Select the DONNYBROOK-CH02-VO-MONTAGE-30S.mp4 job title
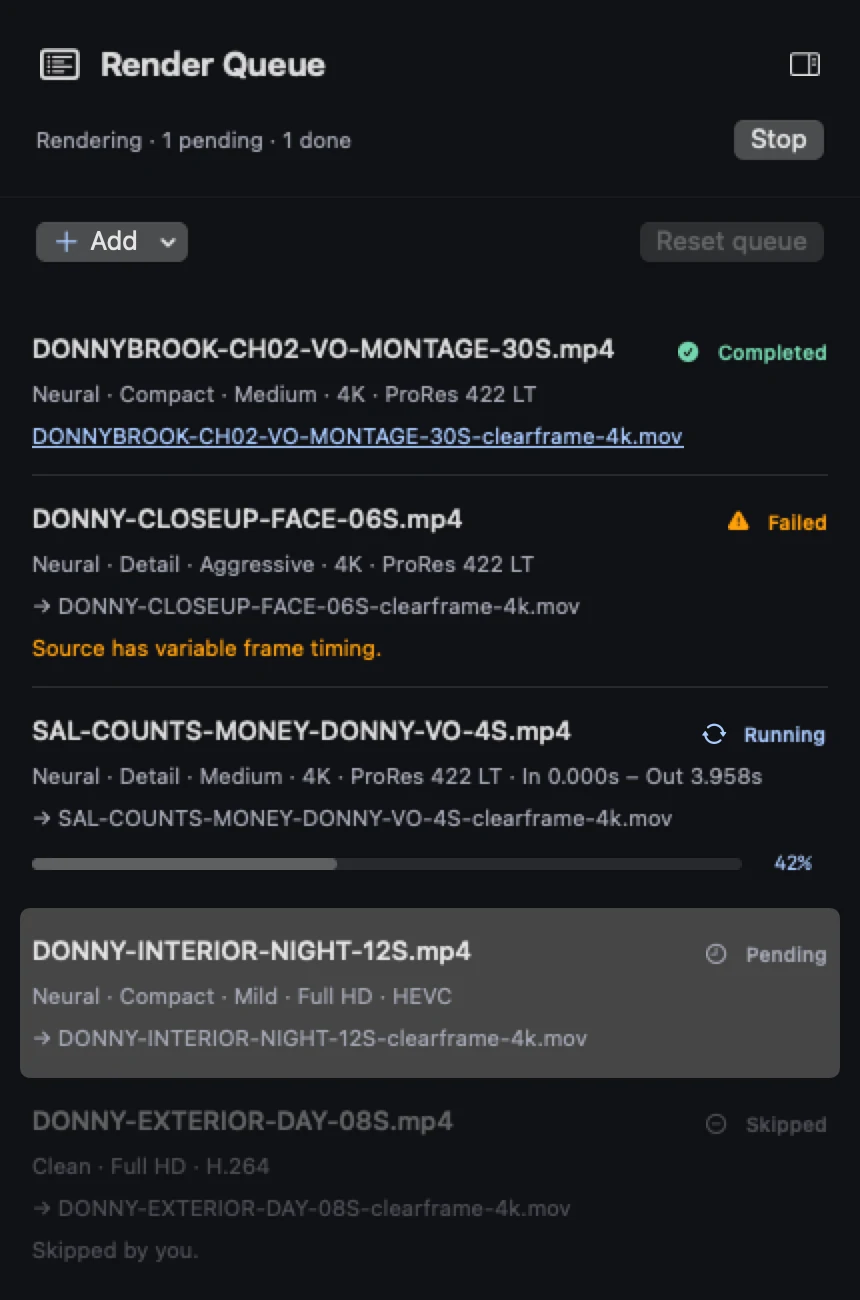This screenshot has height=1300, width=860. pyautogui.click(x=323, y=349)
